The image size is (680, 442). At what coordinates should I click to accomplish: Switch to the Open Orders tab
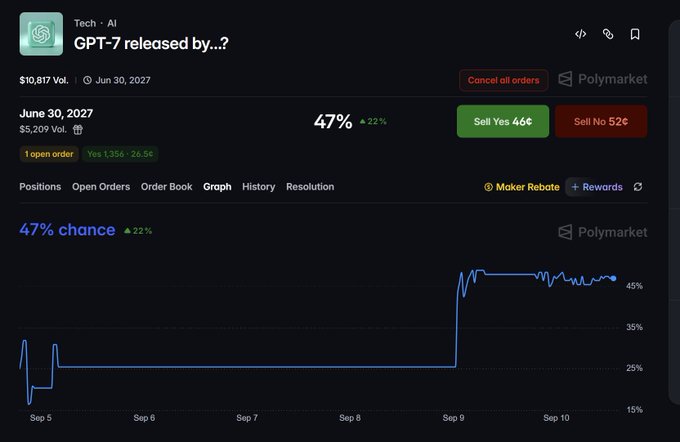click(101, 187)
